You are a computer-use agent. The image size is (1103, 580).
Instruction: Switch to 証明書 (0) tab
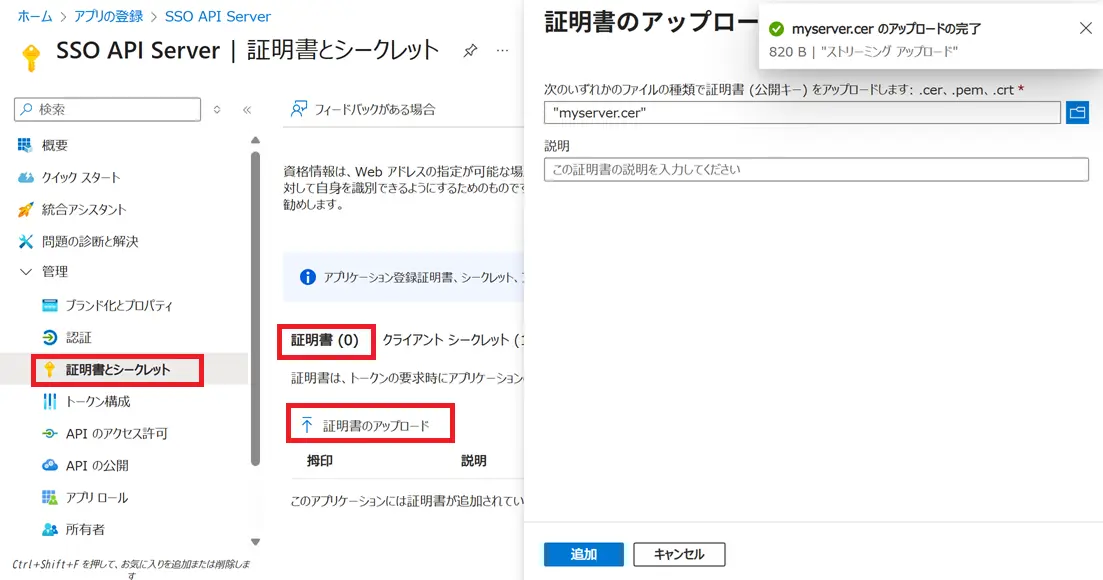click(x=325, y=340)
